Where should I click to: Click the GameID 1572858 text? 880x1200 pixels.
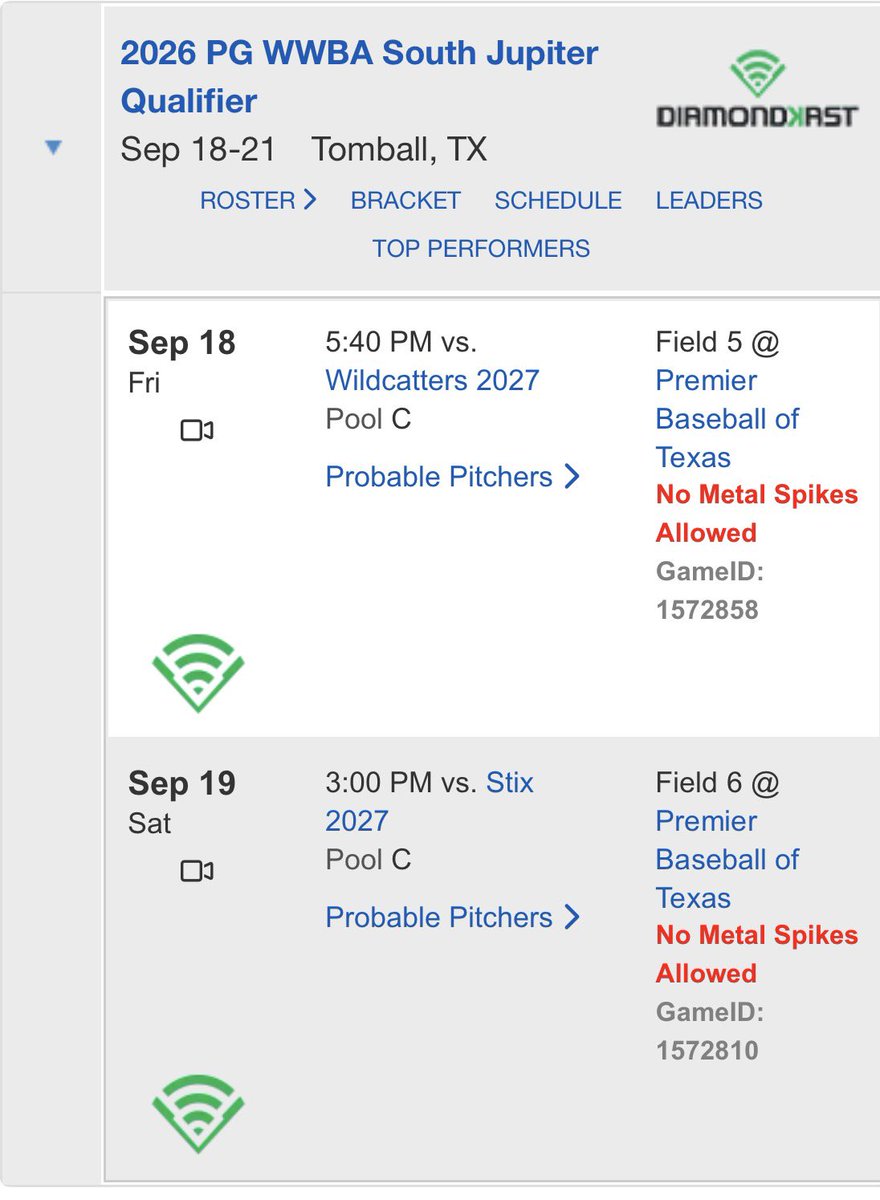[709, 590]
